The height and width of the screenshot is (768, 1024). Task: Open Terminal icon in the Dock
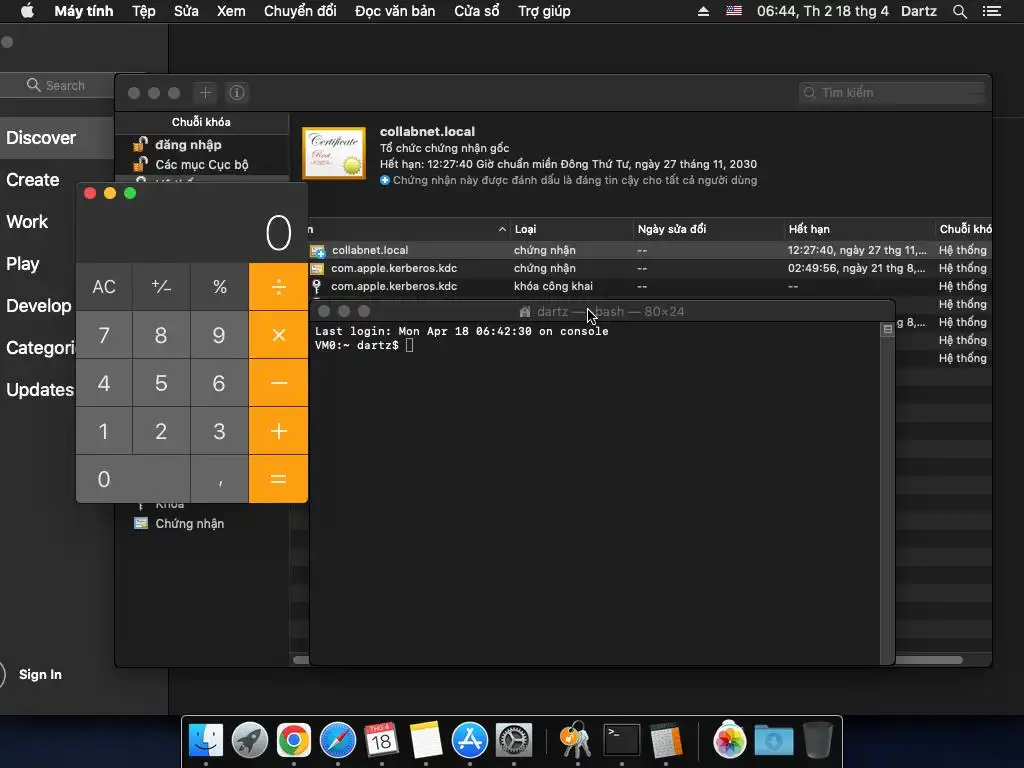click(x=621, y=741)
